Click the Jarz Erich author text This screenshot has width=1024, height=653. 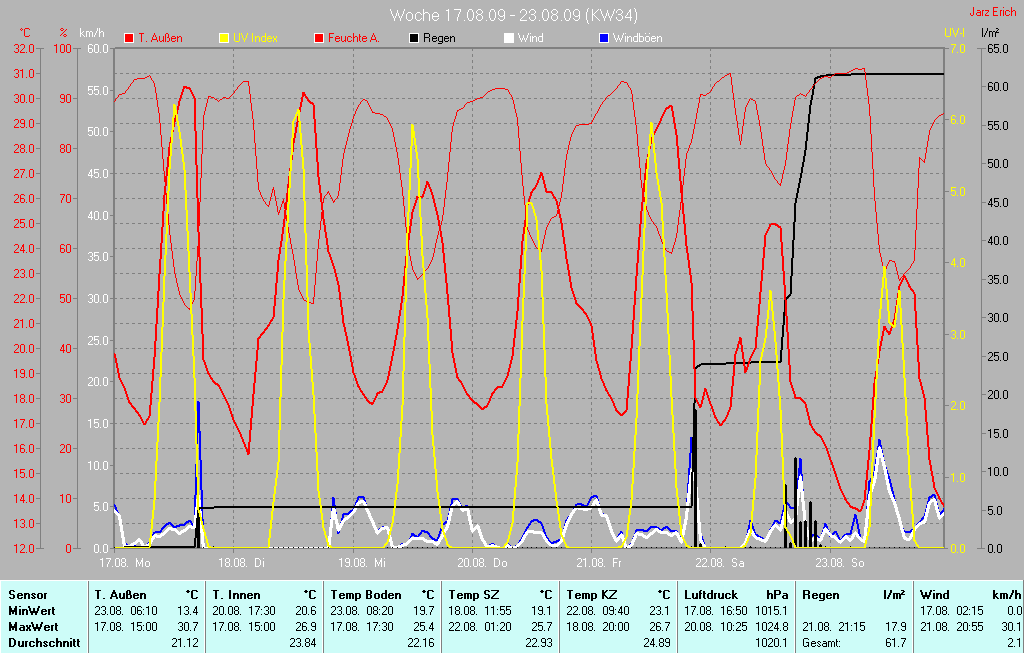point(993,12)
